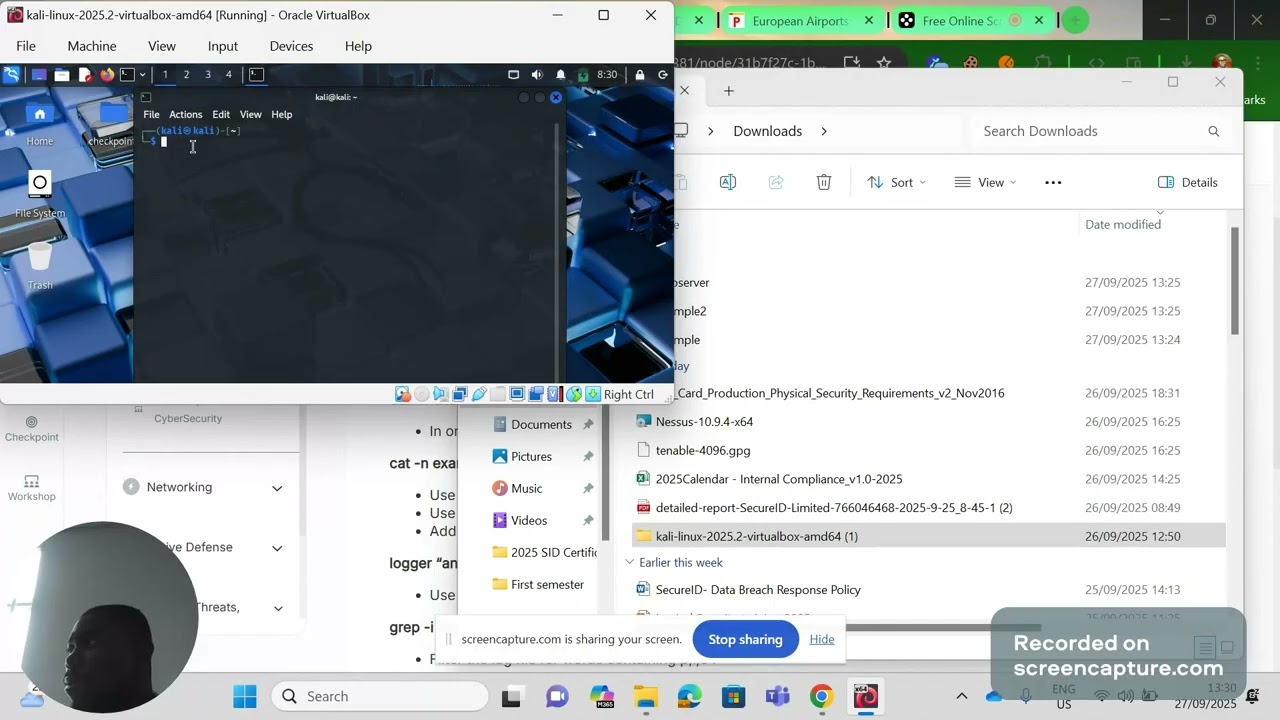Expand the terminal launcher dropdown arrow in Kali panel
The height and width of the screenshot is (720, 1280).
click(x=142, y=74)
